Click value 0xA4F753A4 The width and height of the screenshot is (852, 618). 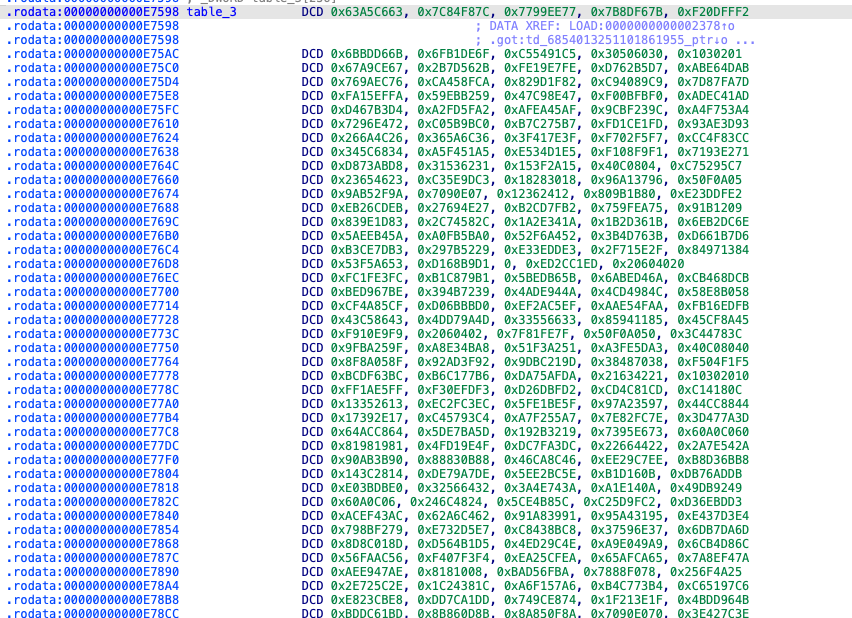click(713, 110)
